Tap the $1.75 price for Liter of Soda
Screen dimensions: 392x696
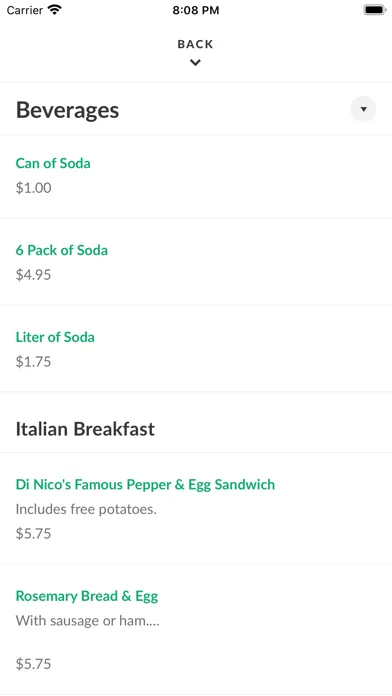(x=34, y=362)
